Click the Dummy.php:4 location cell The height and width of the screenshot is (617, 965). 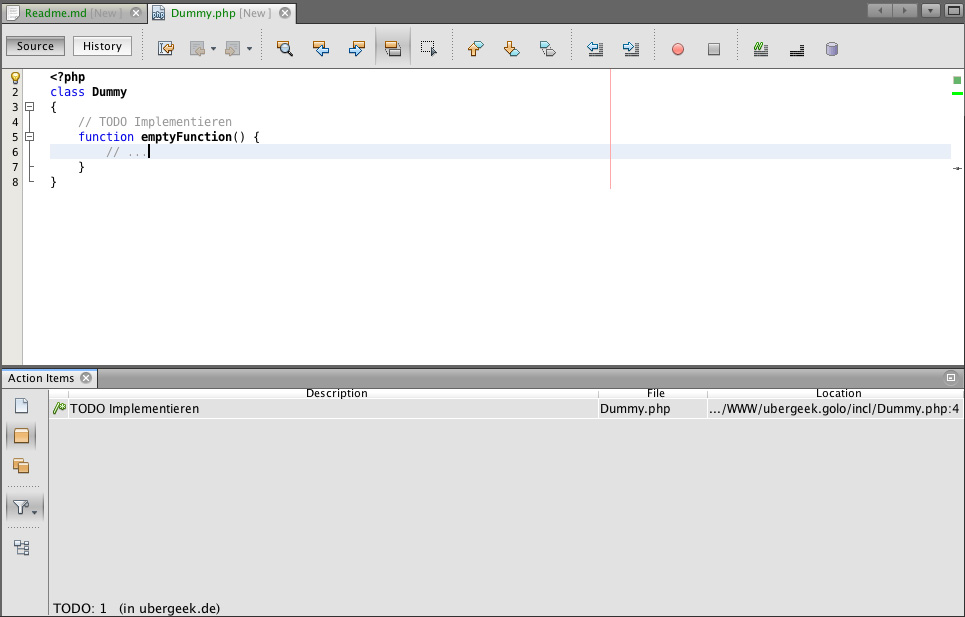point(834,408)
